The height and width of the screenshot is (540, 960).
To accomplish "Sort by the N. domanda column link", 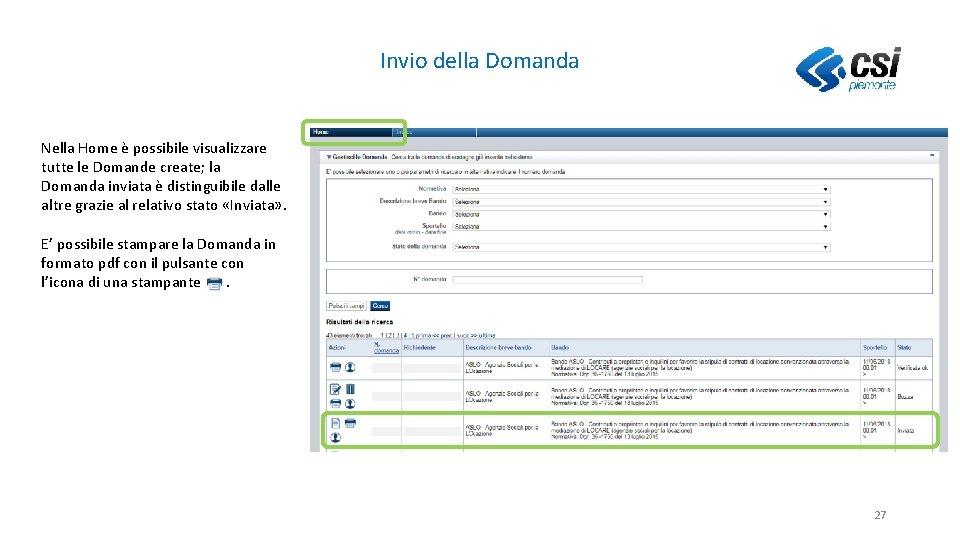I will (386, 348).
